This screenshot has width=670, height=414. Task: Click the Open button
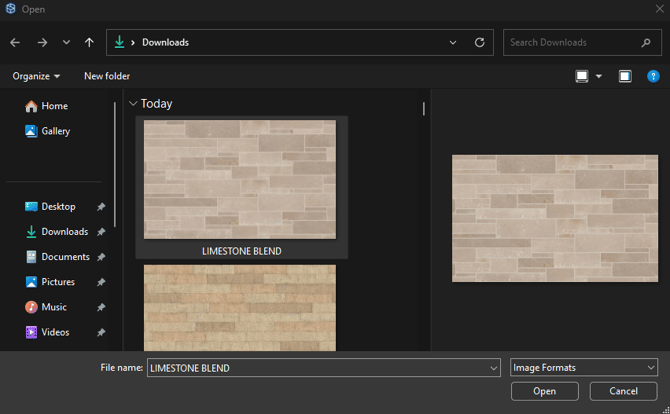coord(544,391)
